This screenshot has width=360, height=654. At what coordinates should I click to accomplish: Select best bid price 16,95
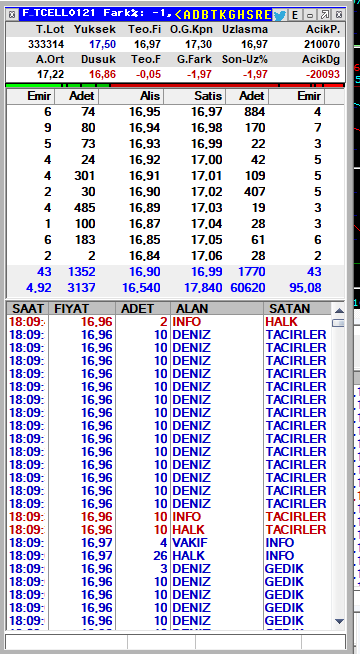(145, 112)
